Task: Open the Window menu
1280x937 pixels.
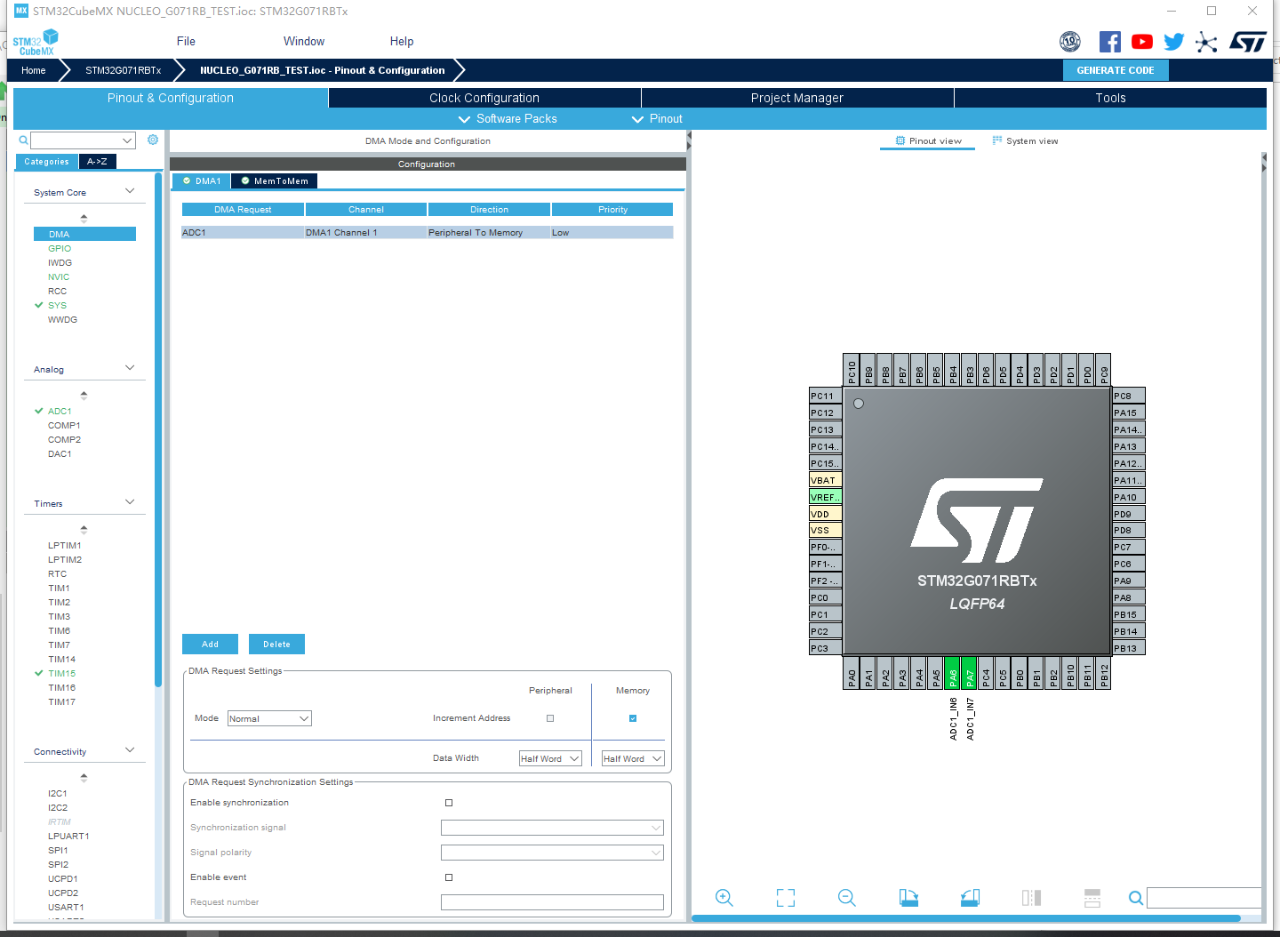Action: pos(303,41)
